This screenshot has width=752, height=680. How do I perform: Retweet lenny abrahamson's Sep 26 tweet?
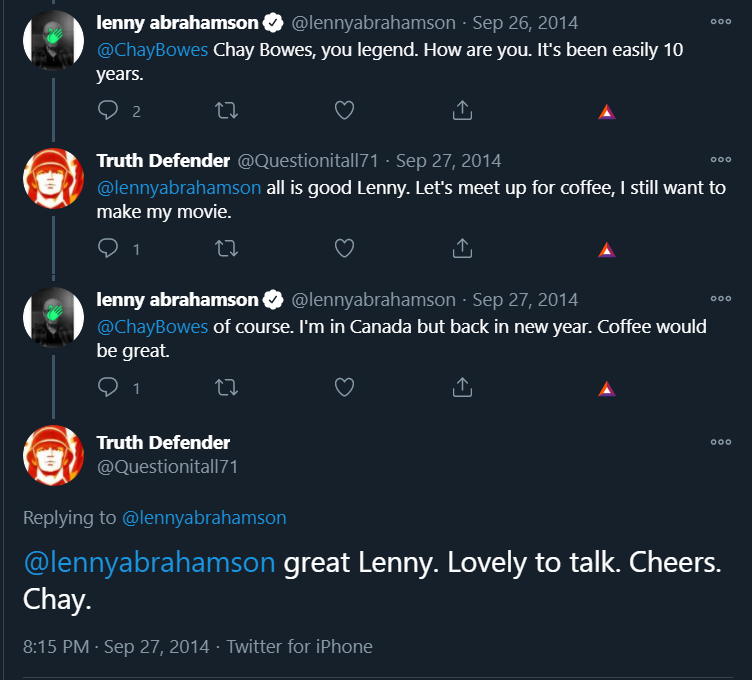coord(227,111)
